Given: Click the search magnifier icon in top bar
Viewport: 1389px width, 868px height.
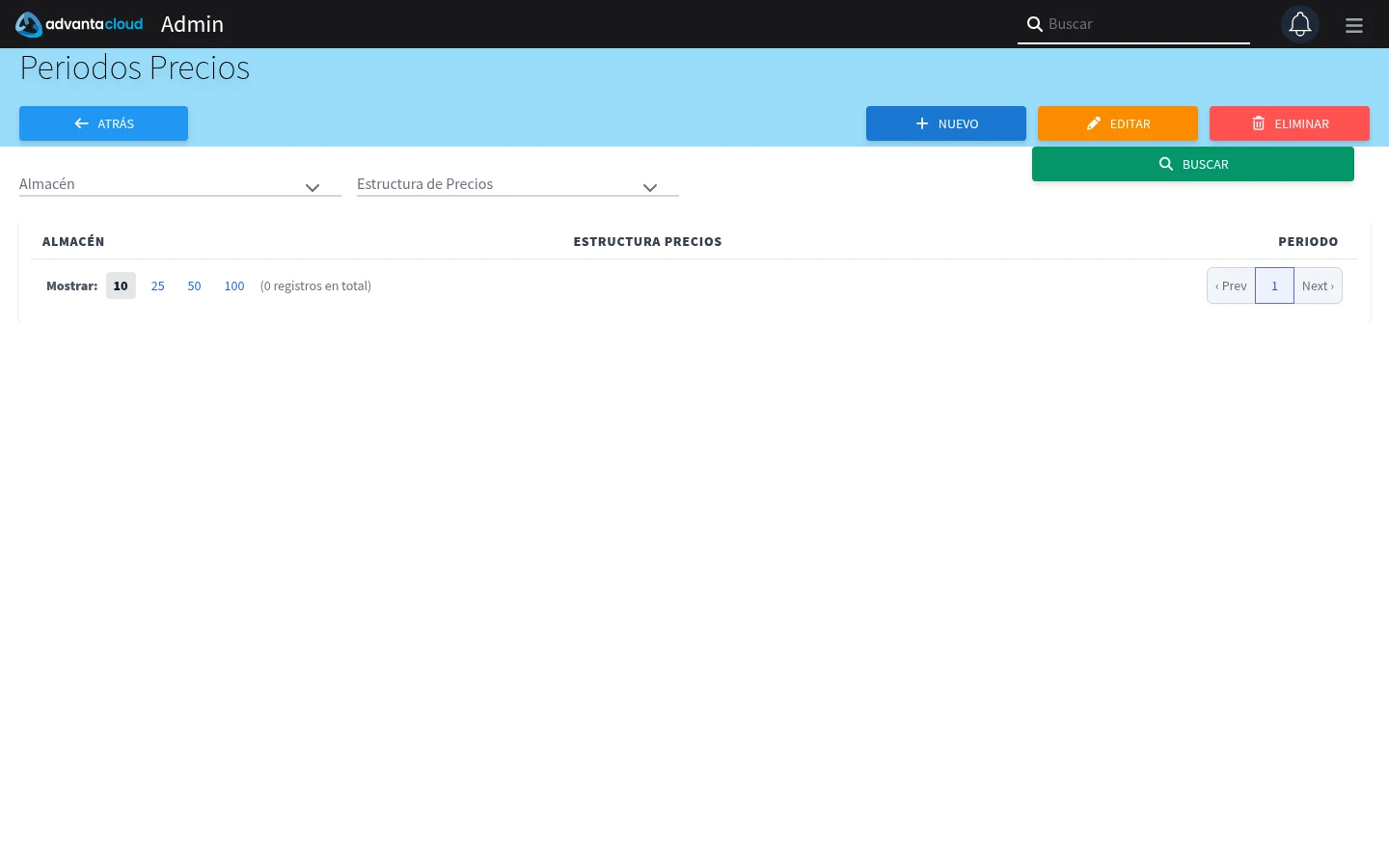Looking at the screenshot, I should tap(1034, 24).
